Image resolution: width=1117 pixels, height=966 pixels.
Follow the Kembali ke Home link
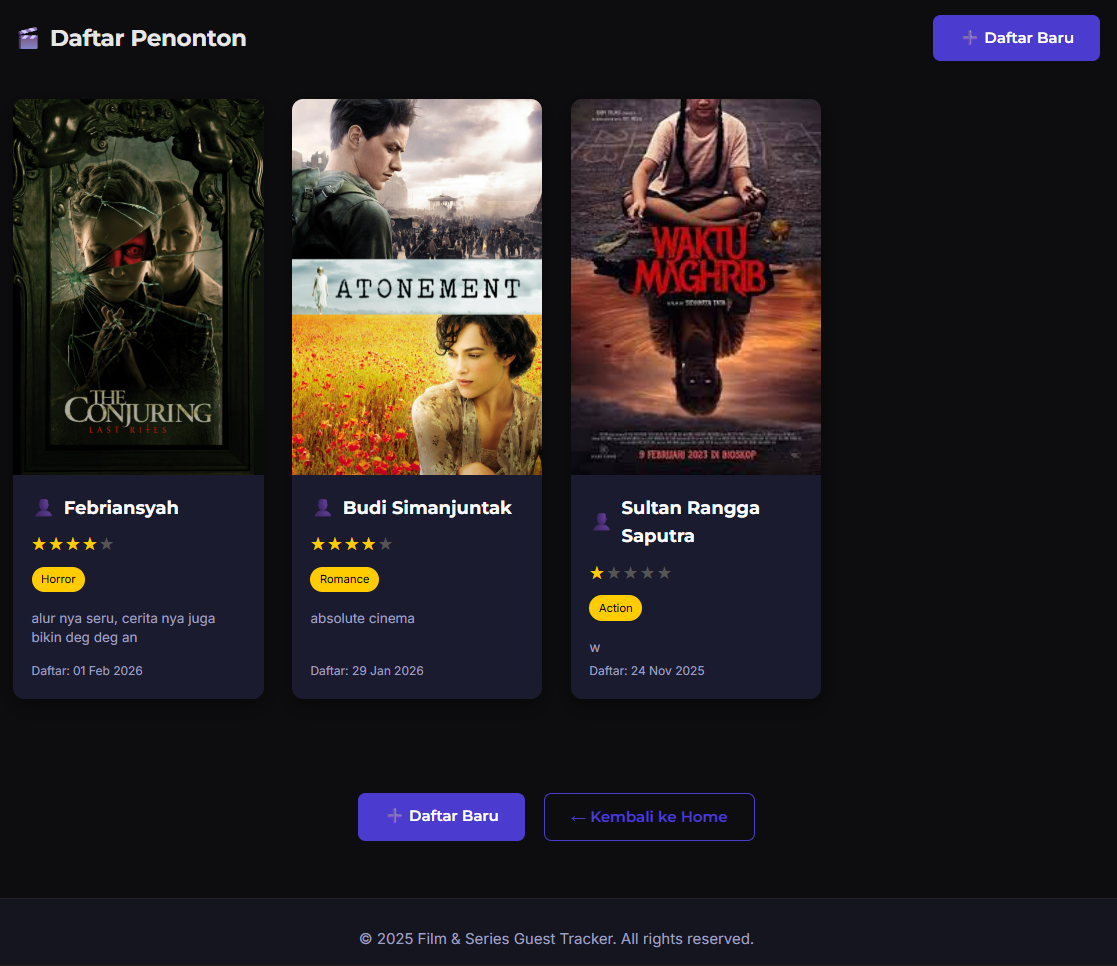(649, 817)
